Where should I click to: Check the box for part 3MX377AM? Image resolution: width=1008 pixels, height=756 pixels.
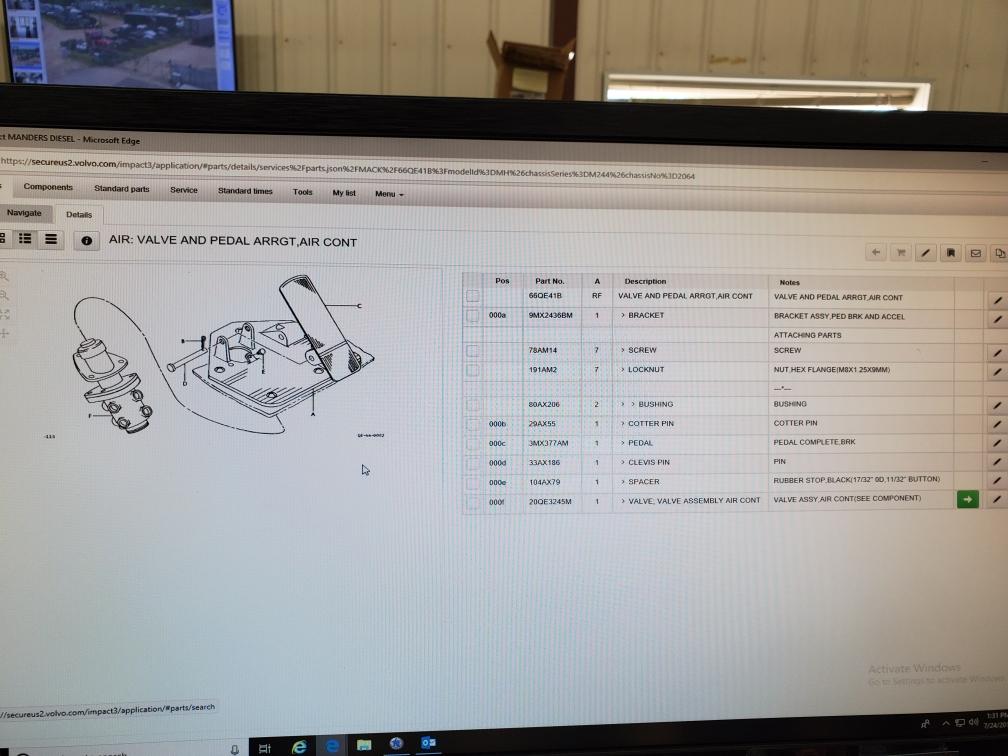click(x=472, y=444)
